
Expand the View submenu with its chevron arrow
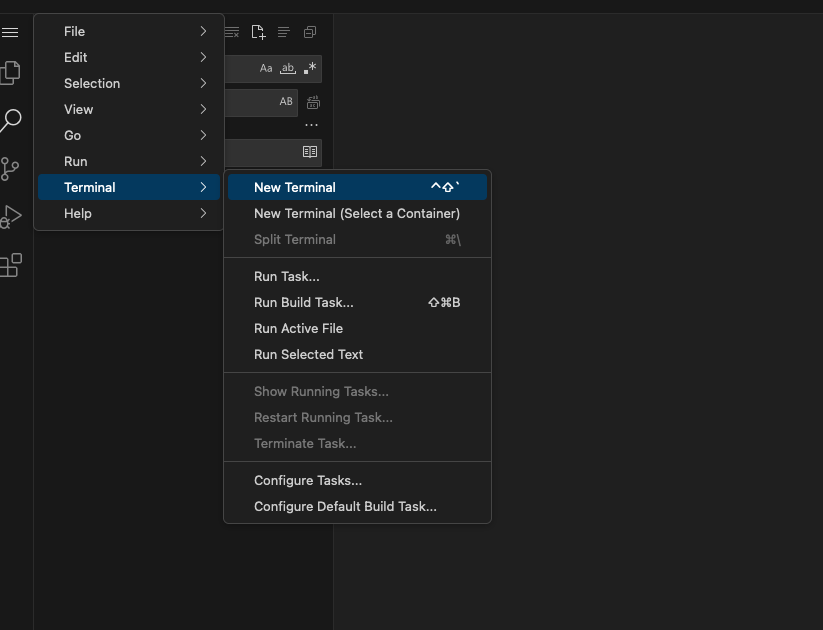coord(203,109)
